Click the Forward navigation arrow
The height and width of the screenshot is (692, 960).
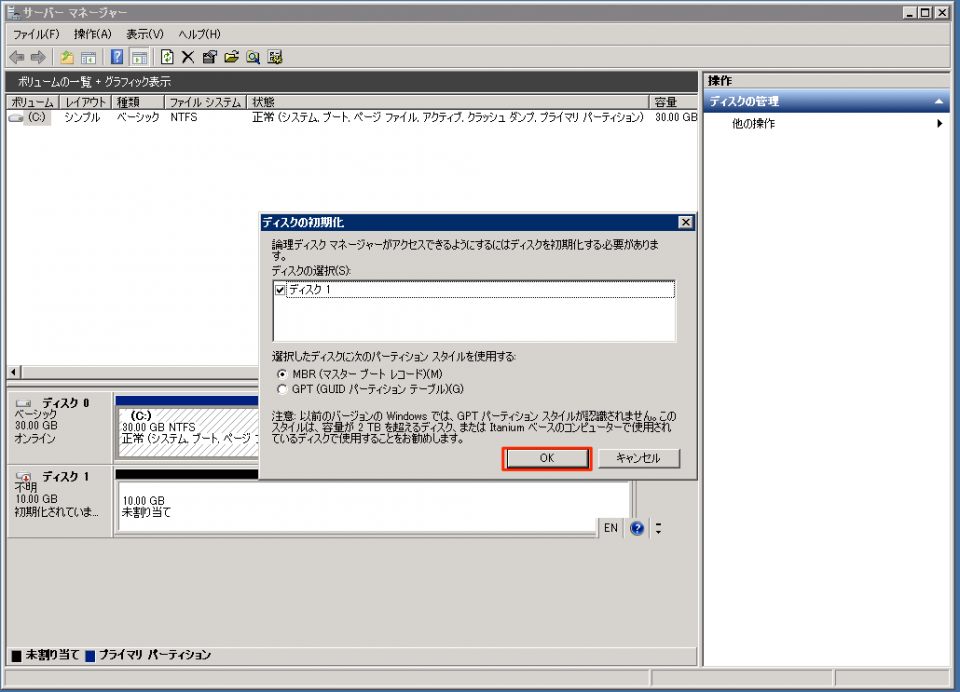pyautogui.click(x=38, y=57)
